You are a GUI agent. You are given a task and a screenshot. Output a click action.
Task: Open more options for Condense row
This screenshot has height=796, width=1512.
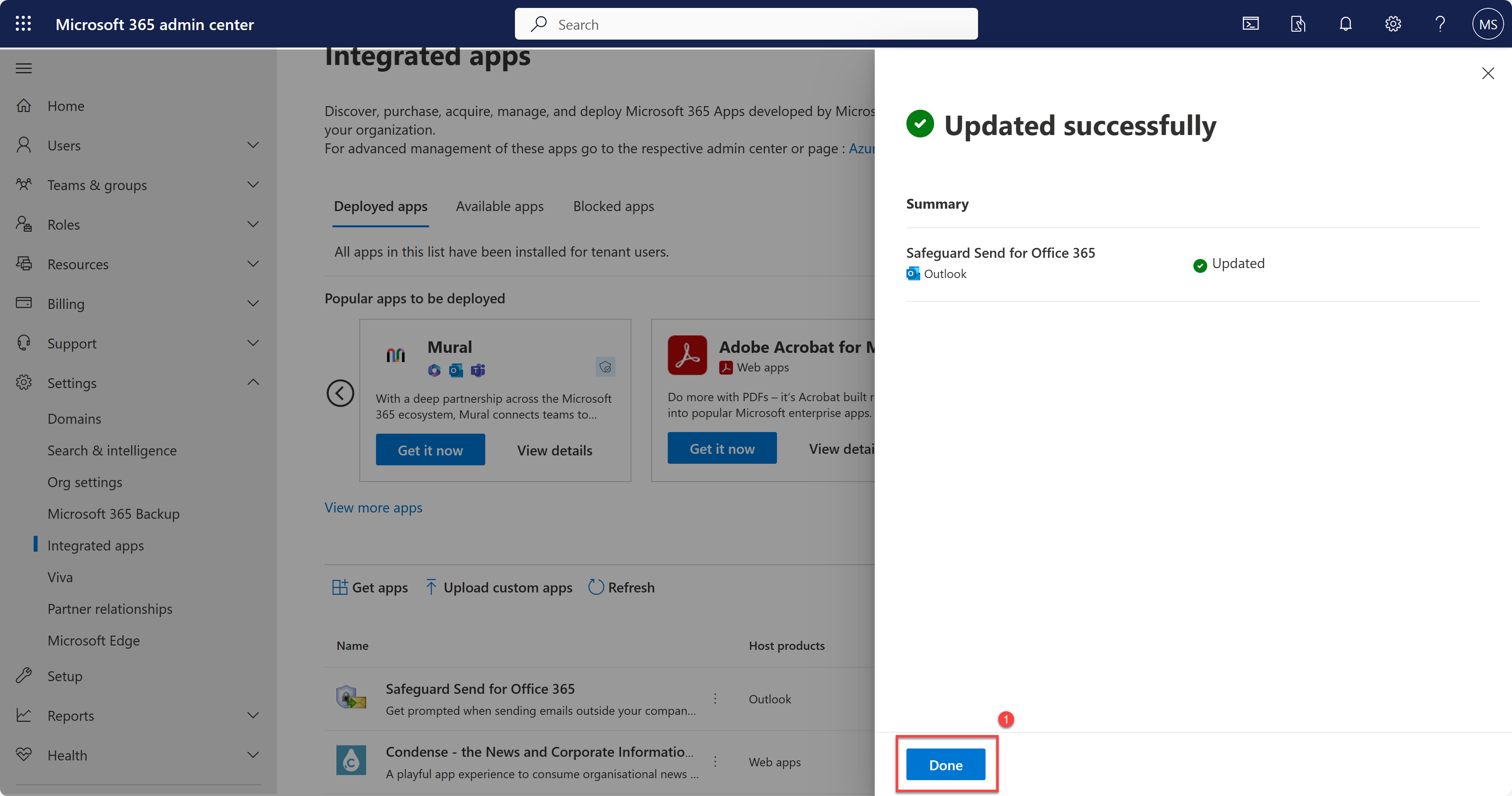[x=715, y=761]
